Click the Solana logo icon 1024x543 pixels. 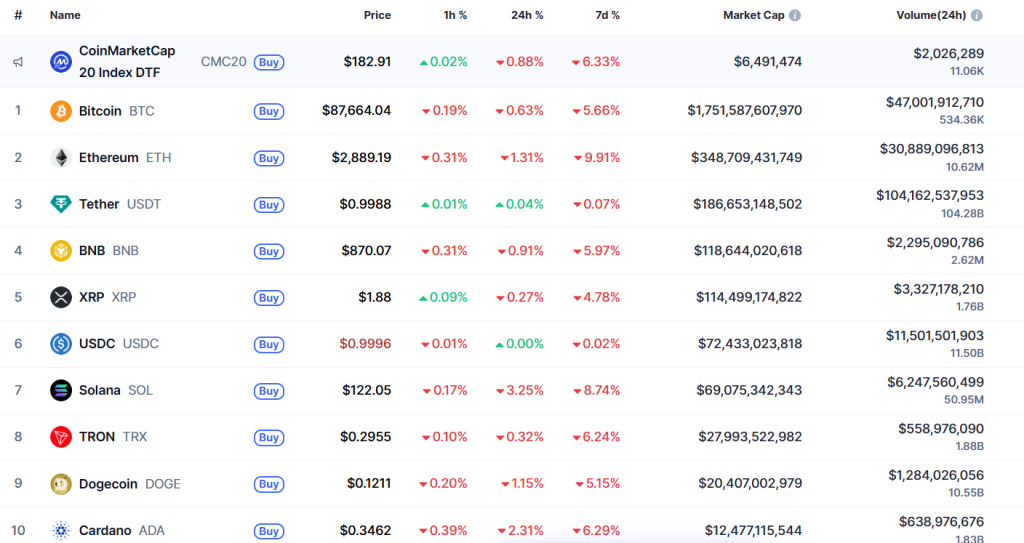coord(61,390)
